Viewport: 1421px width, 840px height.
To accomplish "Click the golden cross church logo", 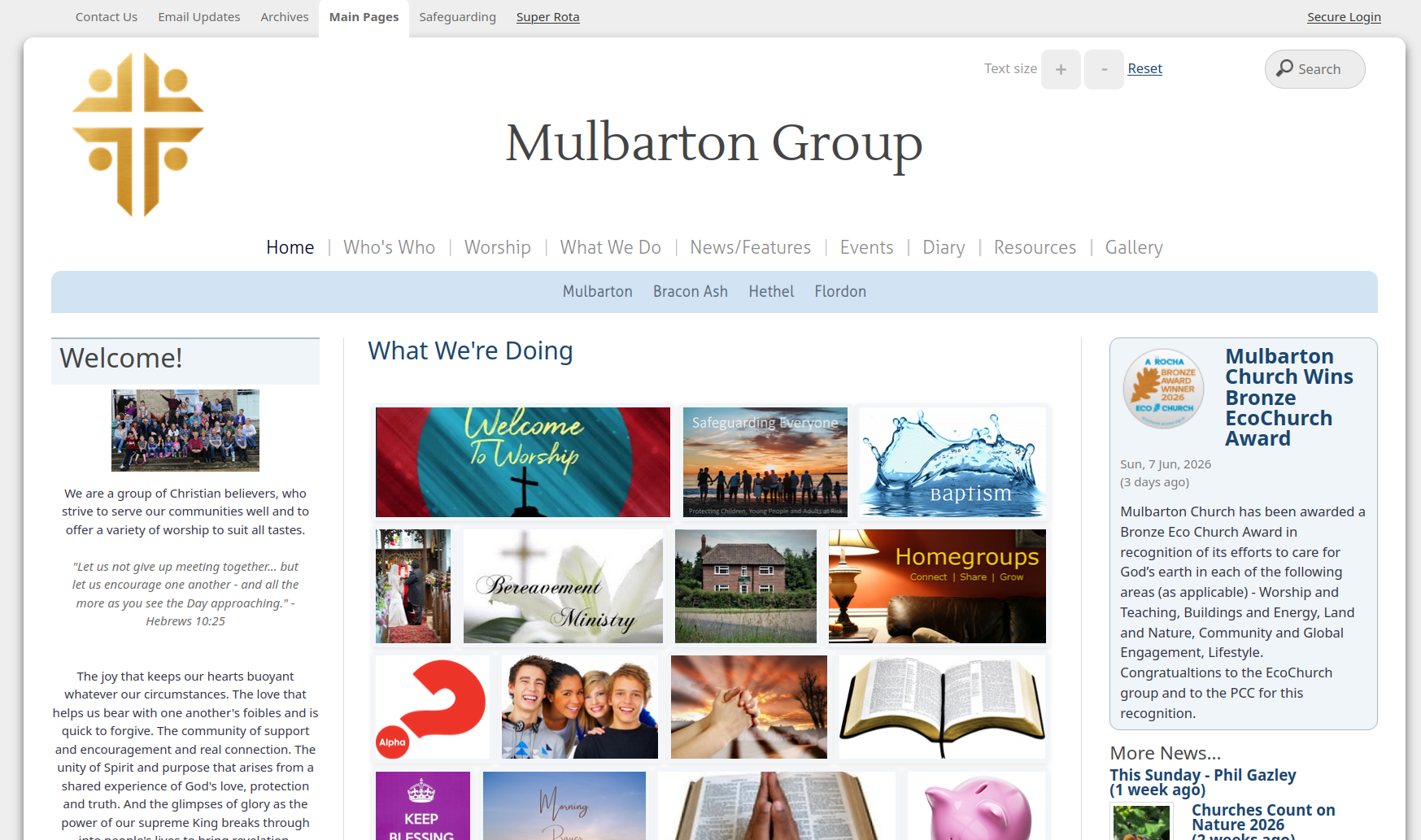I will click(138, 135).
